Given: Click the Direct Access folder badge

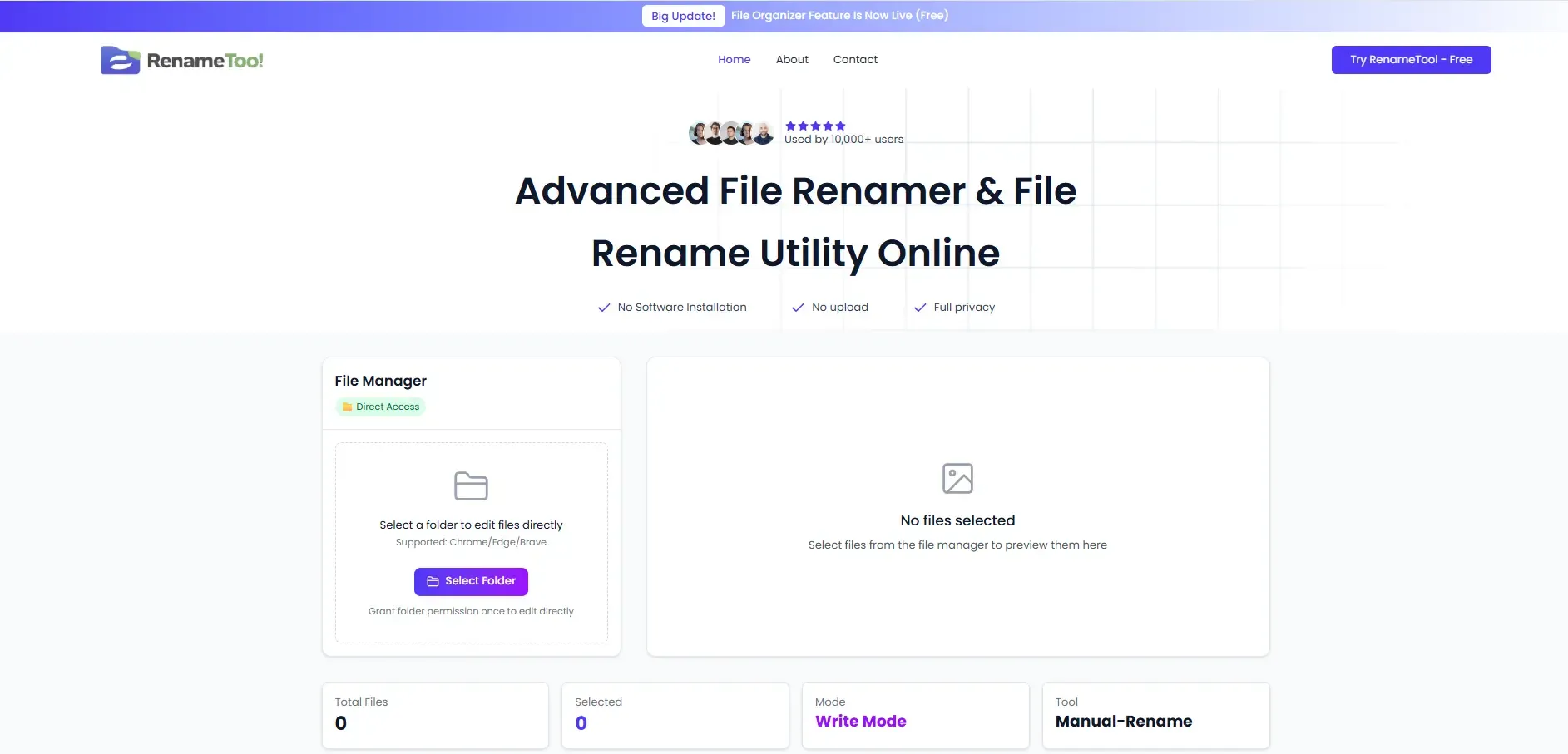Looking at the screenshot, I should [381, 407].
